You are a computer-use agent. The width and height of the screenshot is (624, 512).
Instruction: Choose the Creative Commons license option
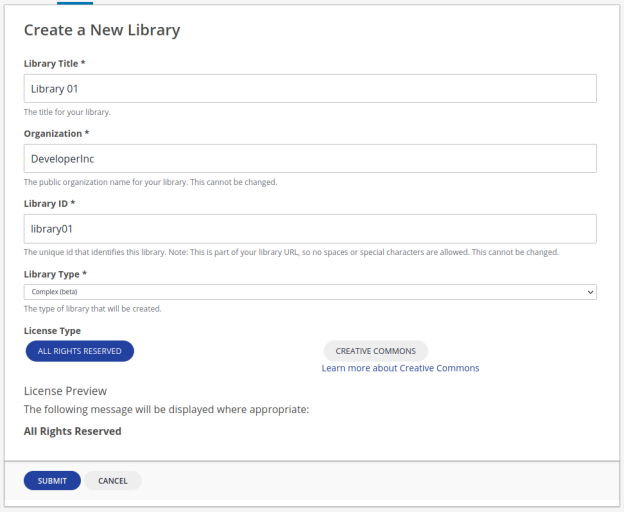coord(375,351)
